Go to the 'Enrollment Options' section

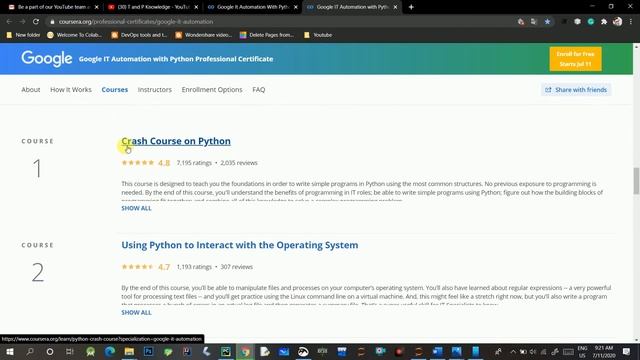click(x=212, y=89)
